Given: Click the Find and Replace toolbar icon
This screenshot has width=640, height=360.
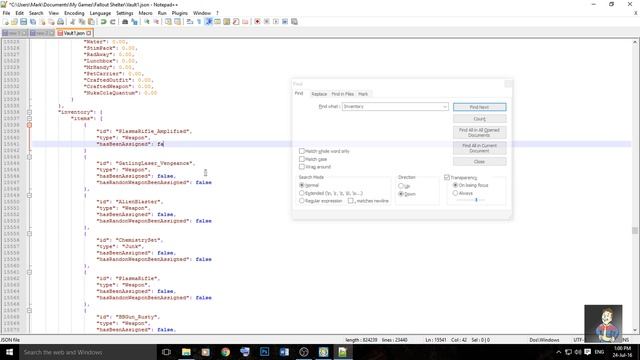Looking at the screenshot, I should (134, 22).
